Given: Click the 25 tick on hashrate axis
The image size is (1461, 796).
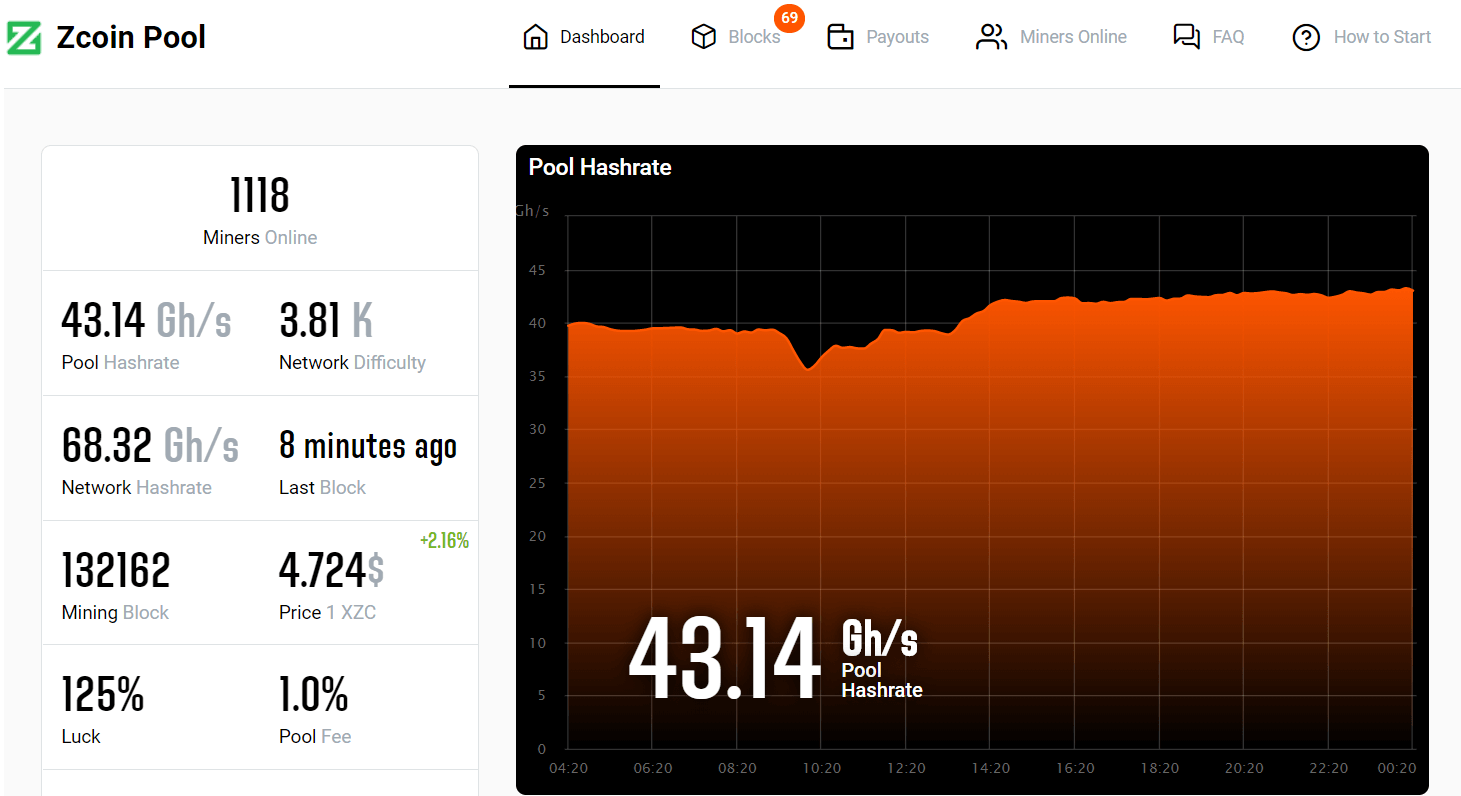Looking at the screenshot, I should pyautogui.click(x=539, y=483).
